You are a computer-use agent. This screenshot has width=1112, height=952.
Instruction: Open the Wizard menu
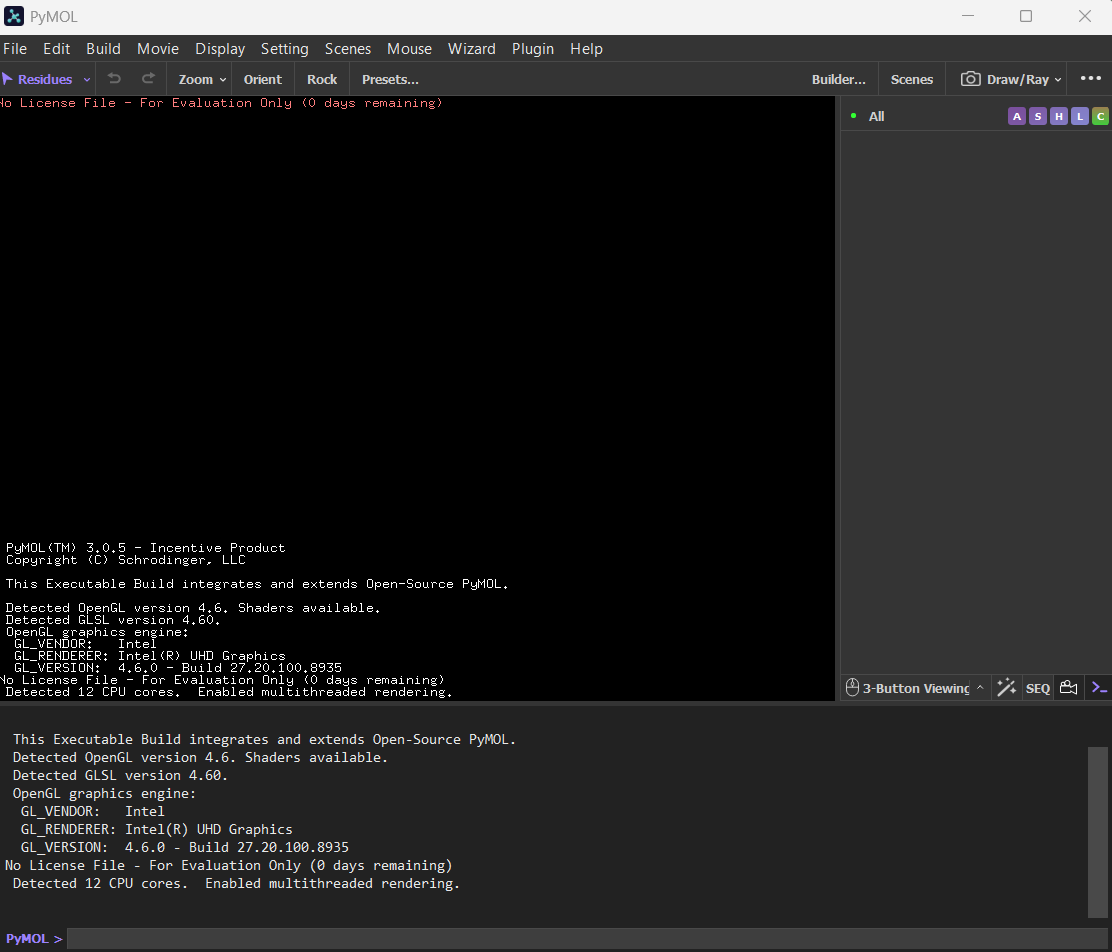click(472, 48)
